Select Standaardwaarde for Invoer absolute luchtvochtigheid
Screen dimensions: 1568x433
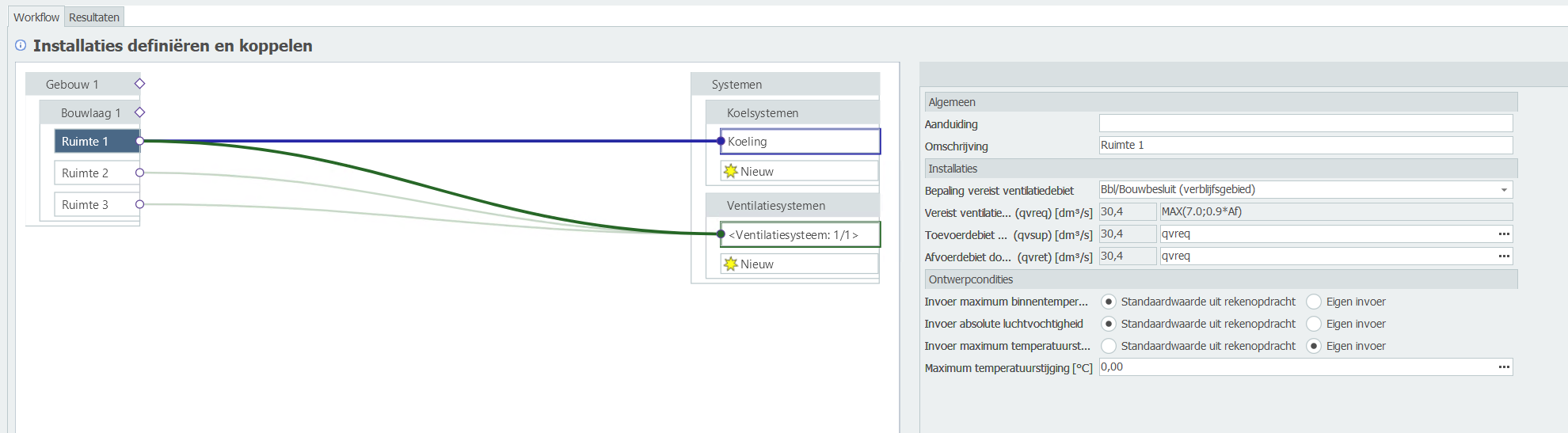coord(1109,324)
